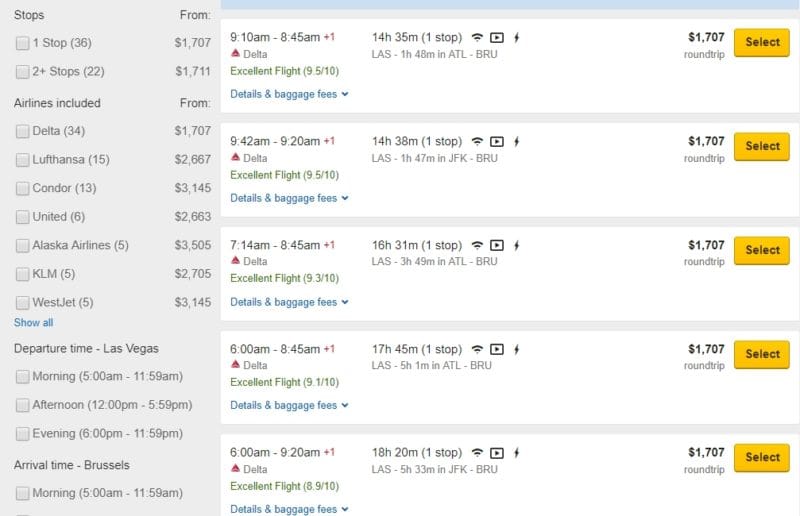Select the 9:10am Delta flight
This screenshot has width=800, height=516.
pyautogui.click(x=761, y=42)
